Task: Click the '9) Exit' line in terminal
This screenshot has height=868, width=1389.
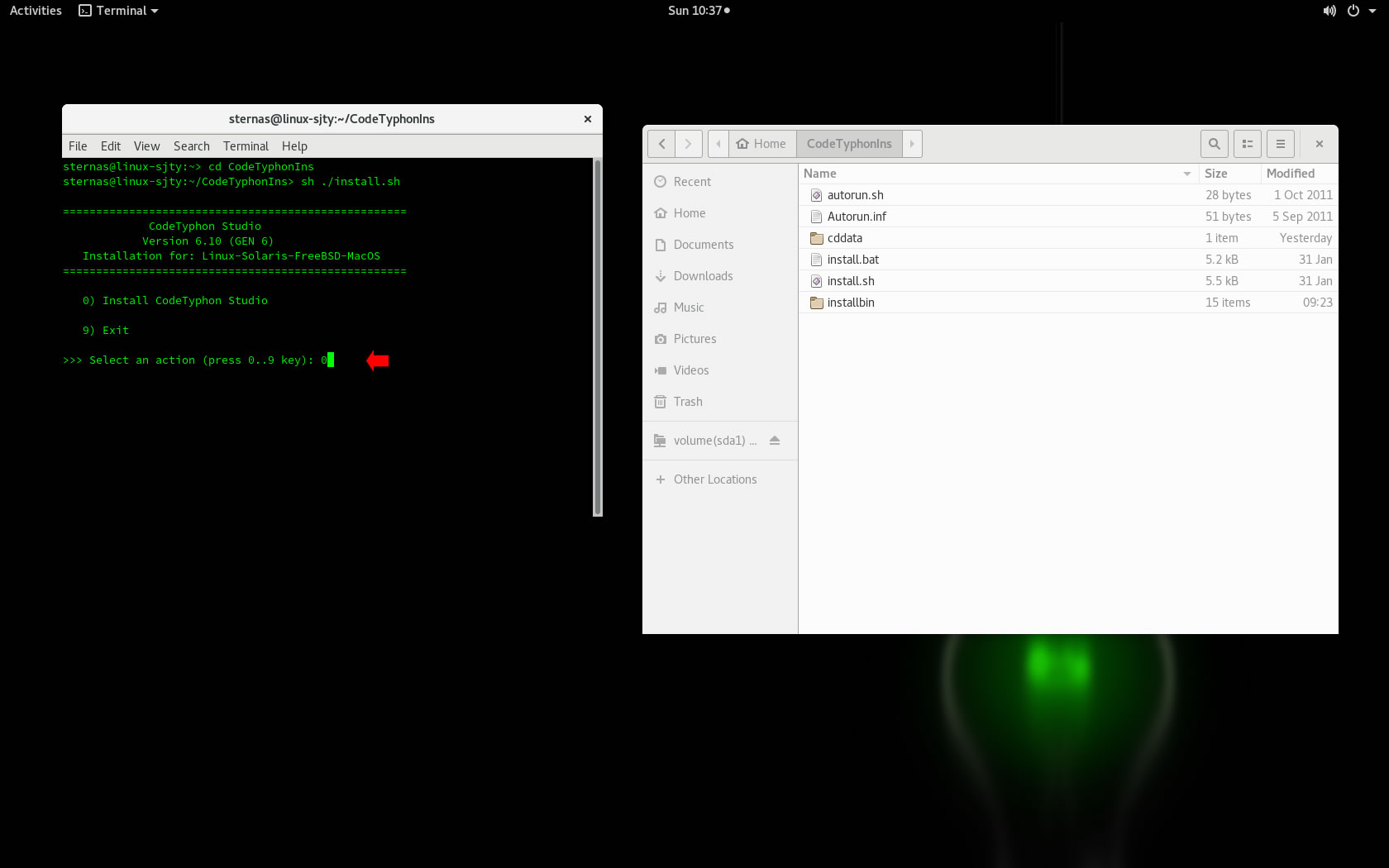Action: [106, 331]
